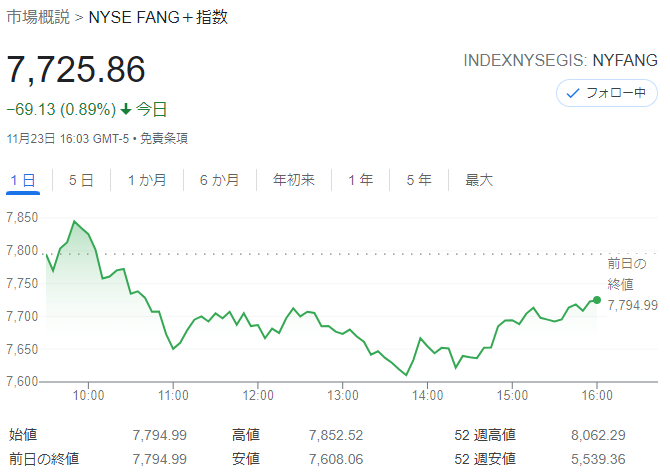Screen dimensions: 670x476
Task: Switch to the 5年 chart tab
Action: coord(419,180)
